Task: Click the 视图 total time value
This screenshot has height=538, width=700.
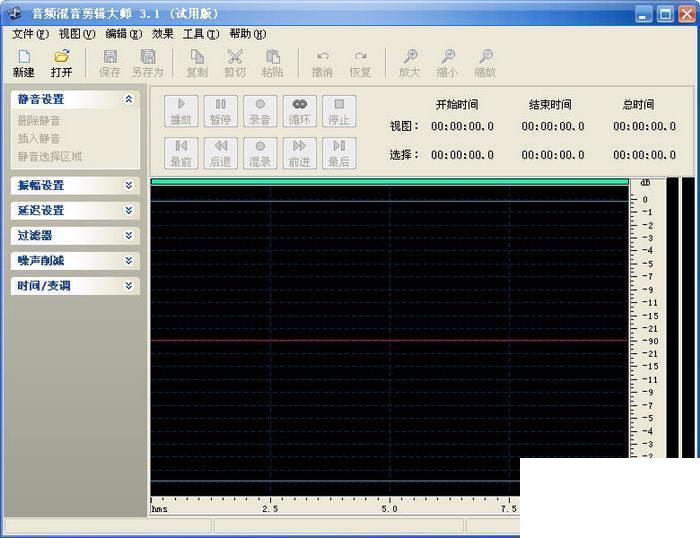Action: pos(645,126)
